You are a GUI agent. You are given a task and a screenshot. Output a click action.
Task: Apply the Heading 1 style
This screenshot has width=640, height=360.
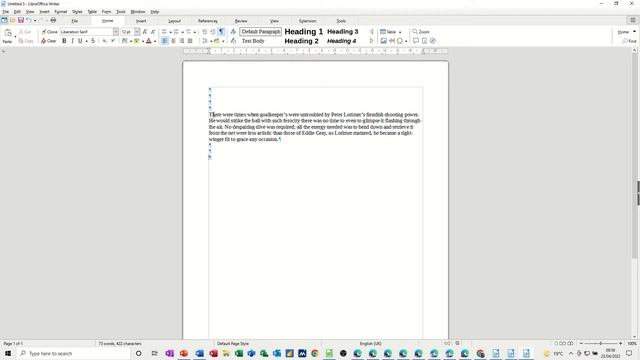click(304, 31)
